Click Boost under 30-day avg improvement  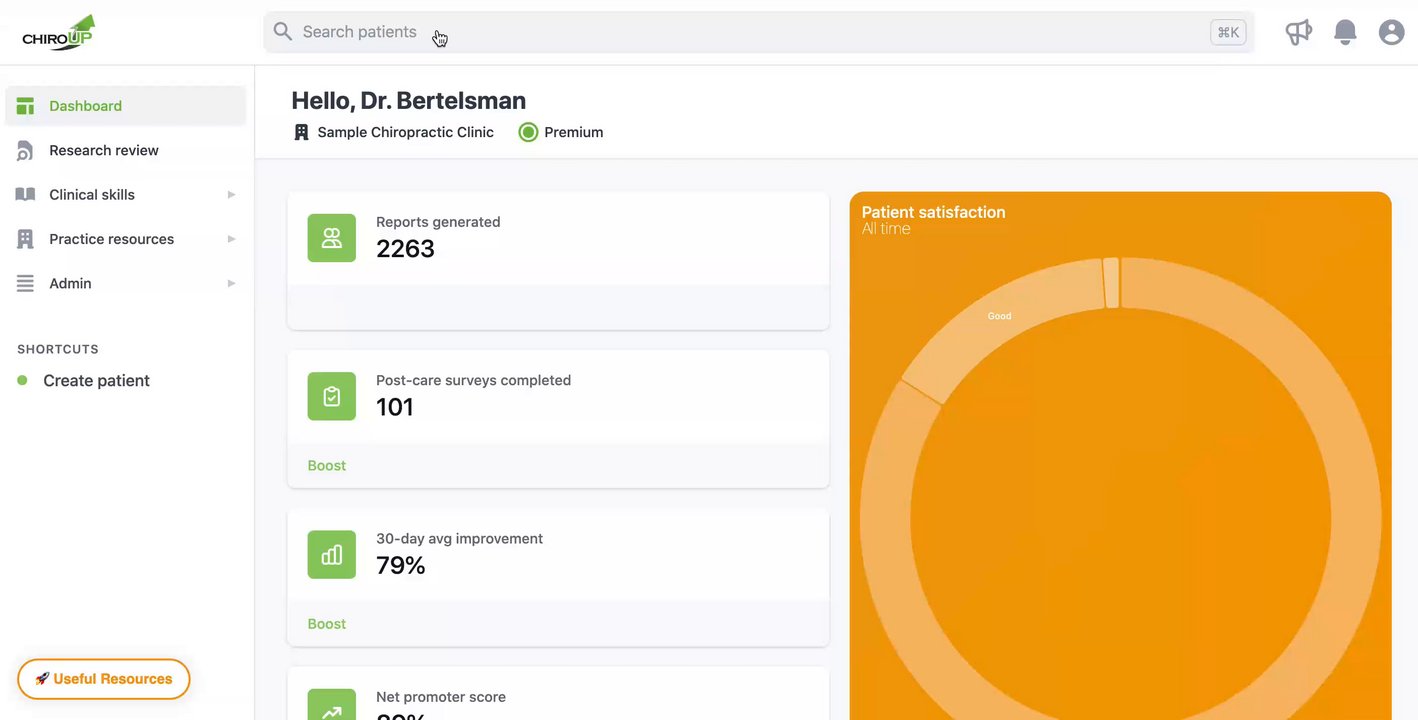click(326, 623)
